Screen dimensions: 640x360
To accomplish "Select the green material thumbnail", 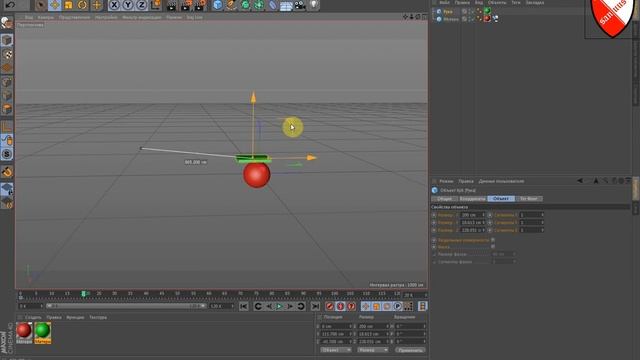I will [x=42, y=333].
